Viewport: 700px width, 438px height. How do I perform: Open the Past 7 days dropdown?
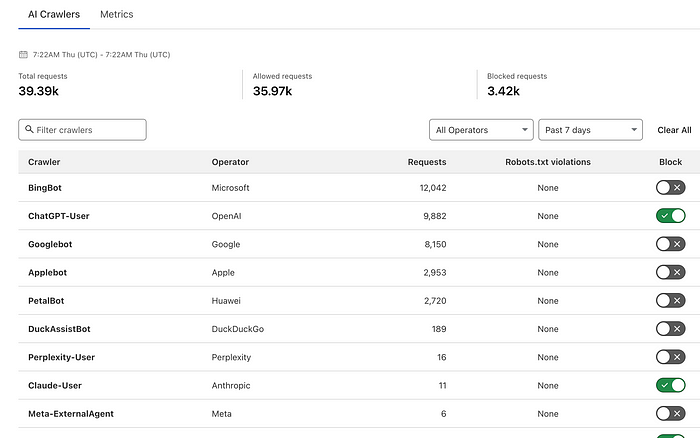coord(590,130)
